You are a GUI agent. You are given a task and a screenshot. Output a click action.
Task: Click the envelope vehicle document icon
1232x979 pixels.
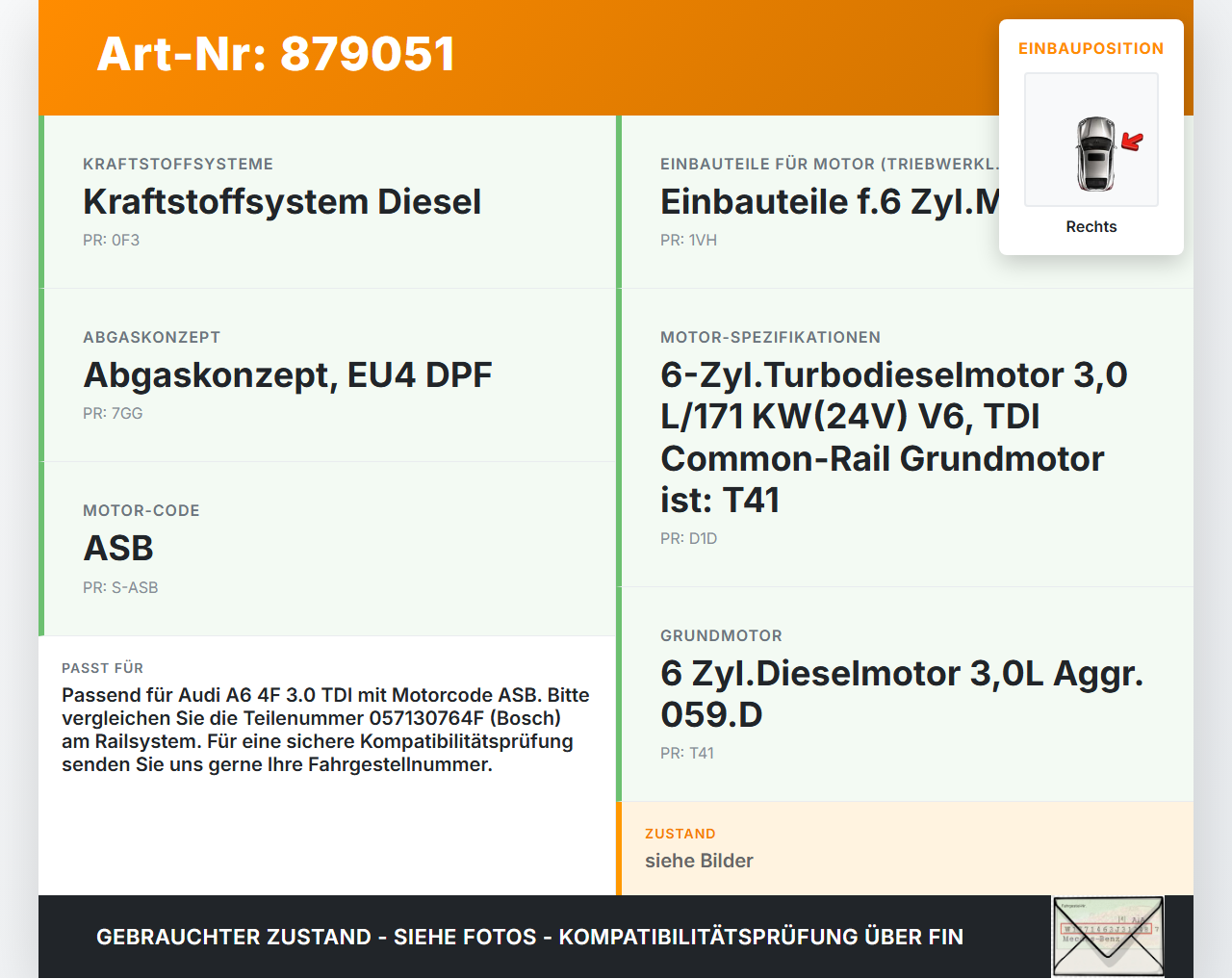tap(1108, 937)
